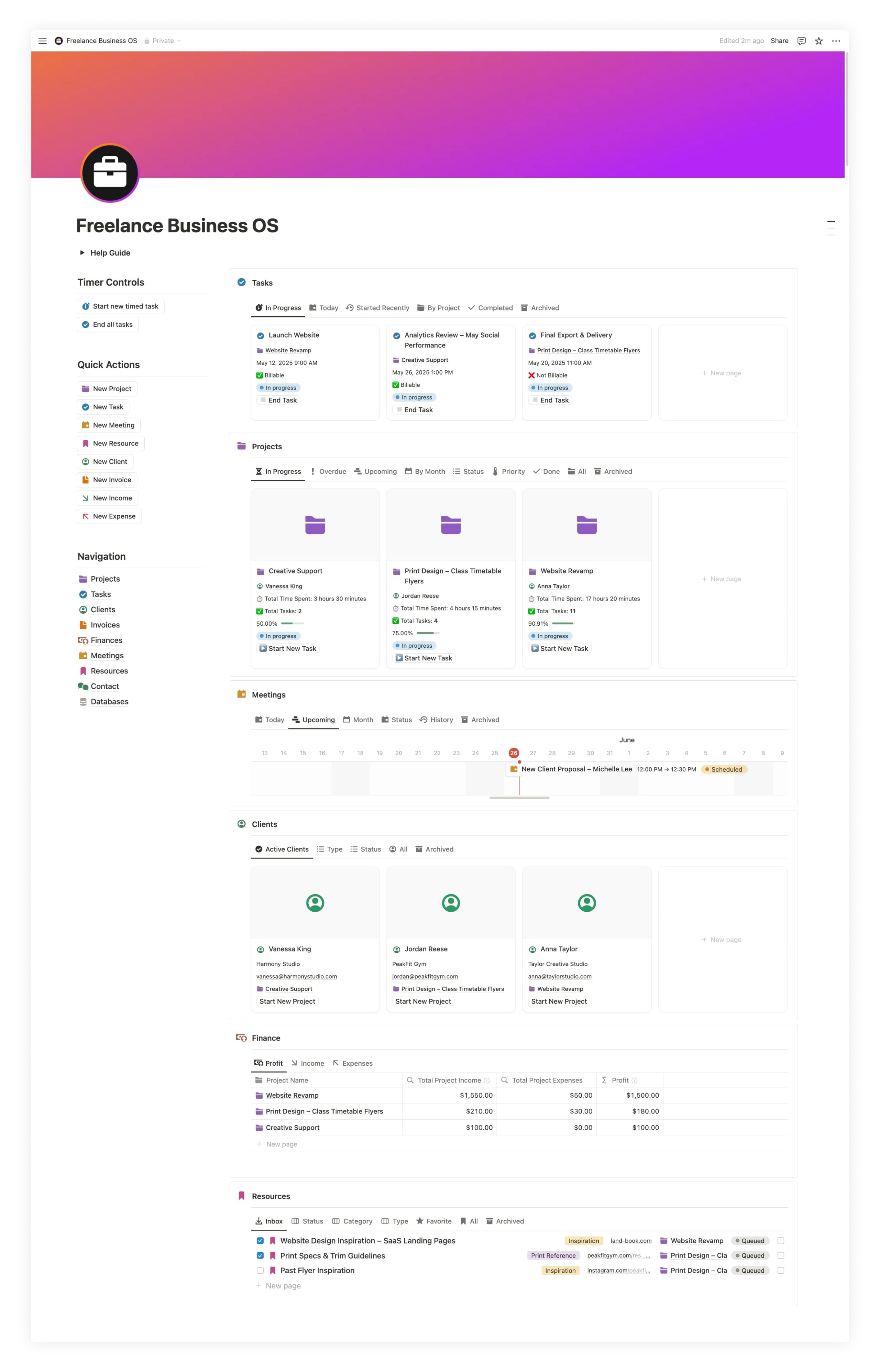
Task: Click the comments icon in top bar
Action: [x=801, y=41]
